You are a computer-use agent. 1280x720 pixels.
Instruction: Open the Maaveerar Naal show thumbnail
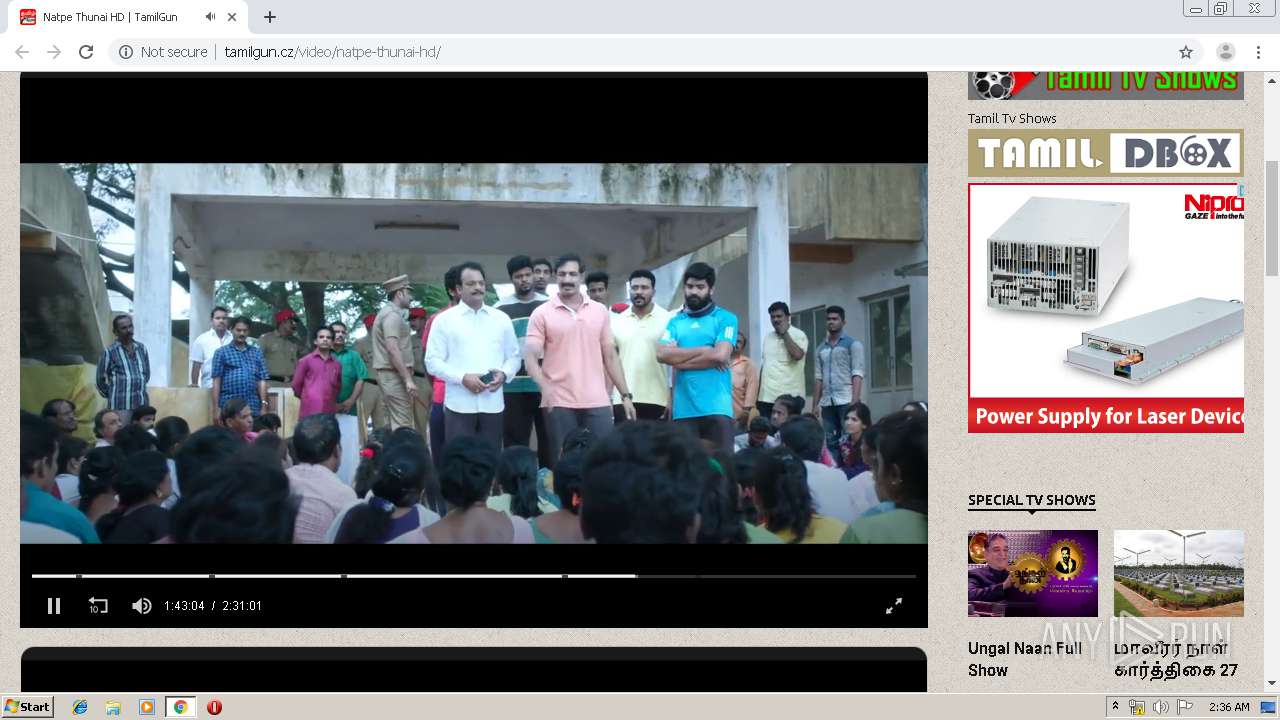click(x=1179, y=573)
